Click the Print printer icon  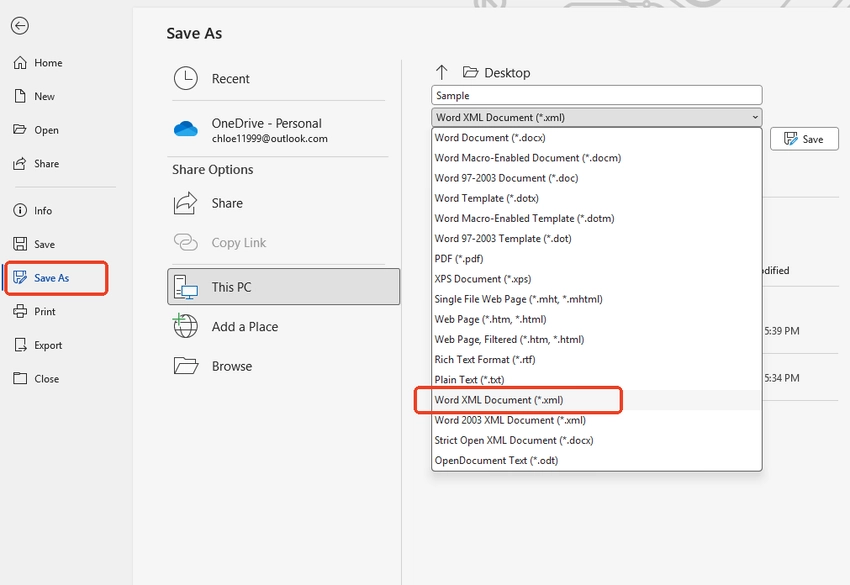coord(20,311)
